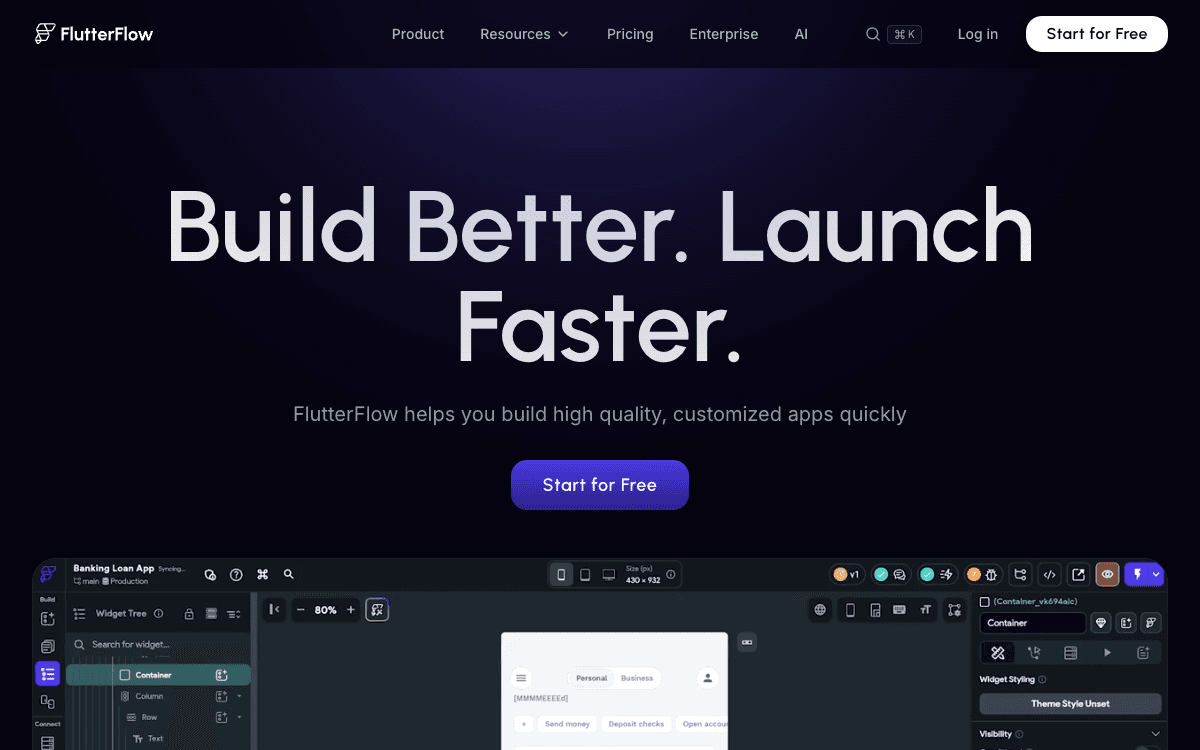This screenshot has width=1200, height=750.
Task: Click the info icon beside Widget Tree
Action: point(158,613)
